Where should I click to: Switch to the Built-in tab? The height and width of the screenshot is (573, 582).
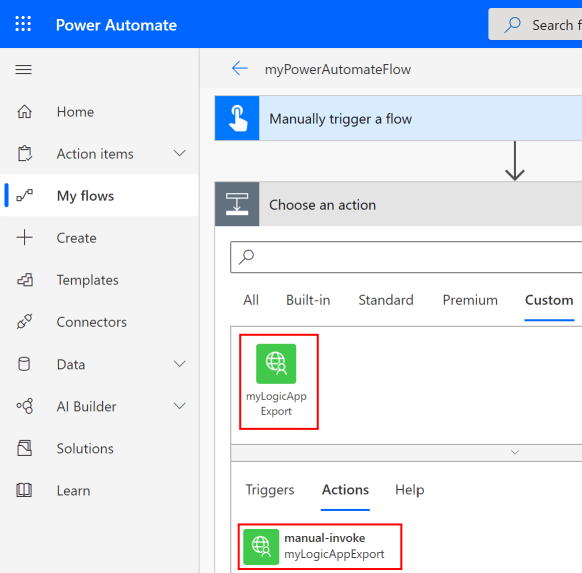(x=308, y=300)
